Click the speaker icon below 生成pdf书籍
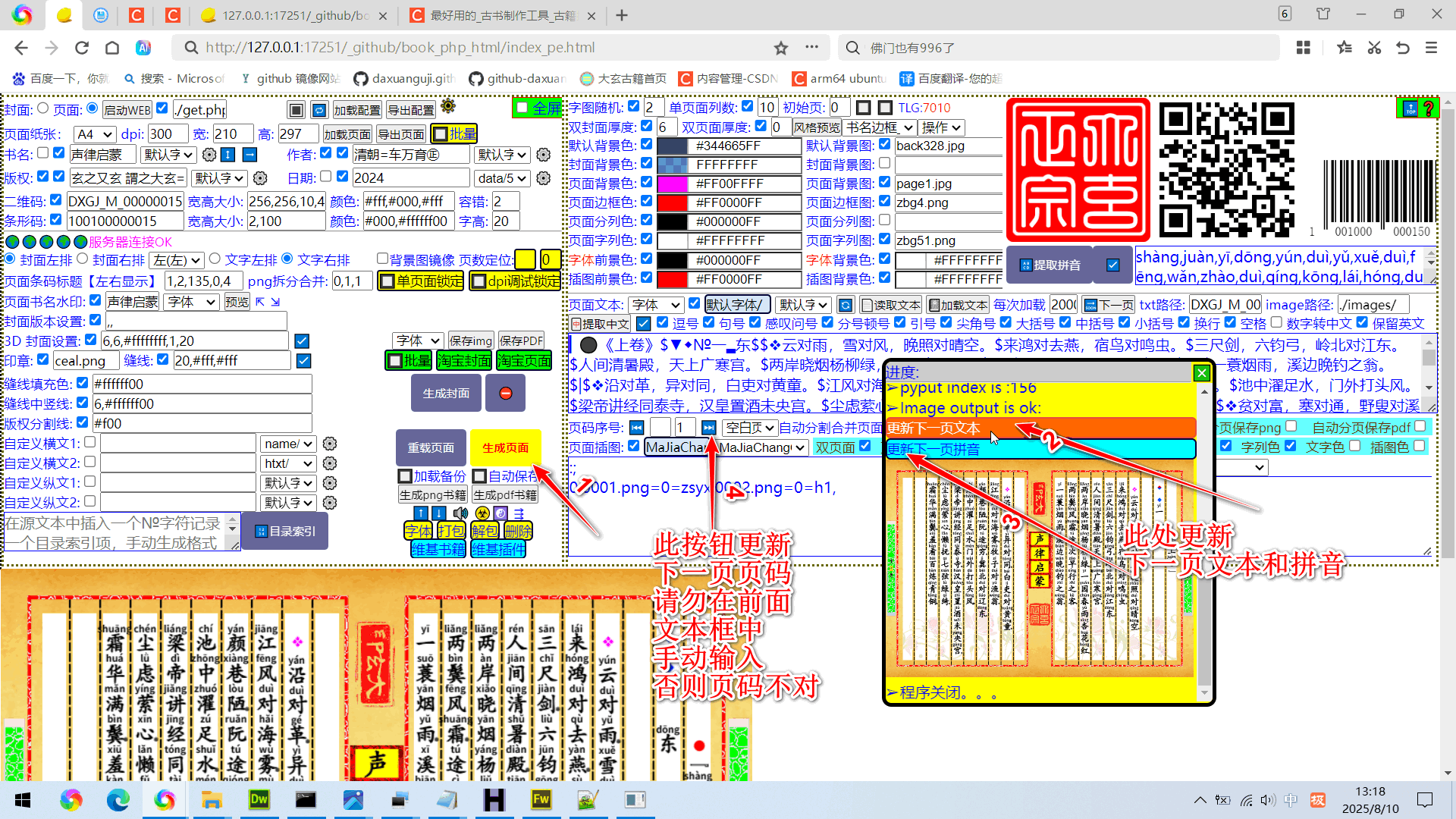The height and width of the screenshot is (819, 1456). [460, 513]
